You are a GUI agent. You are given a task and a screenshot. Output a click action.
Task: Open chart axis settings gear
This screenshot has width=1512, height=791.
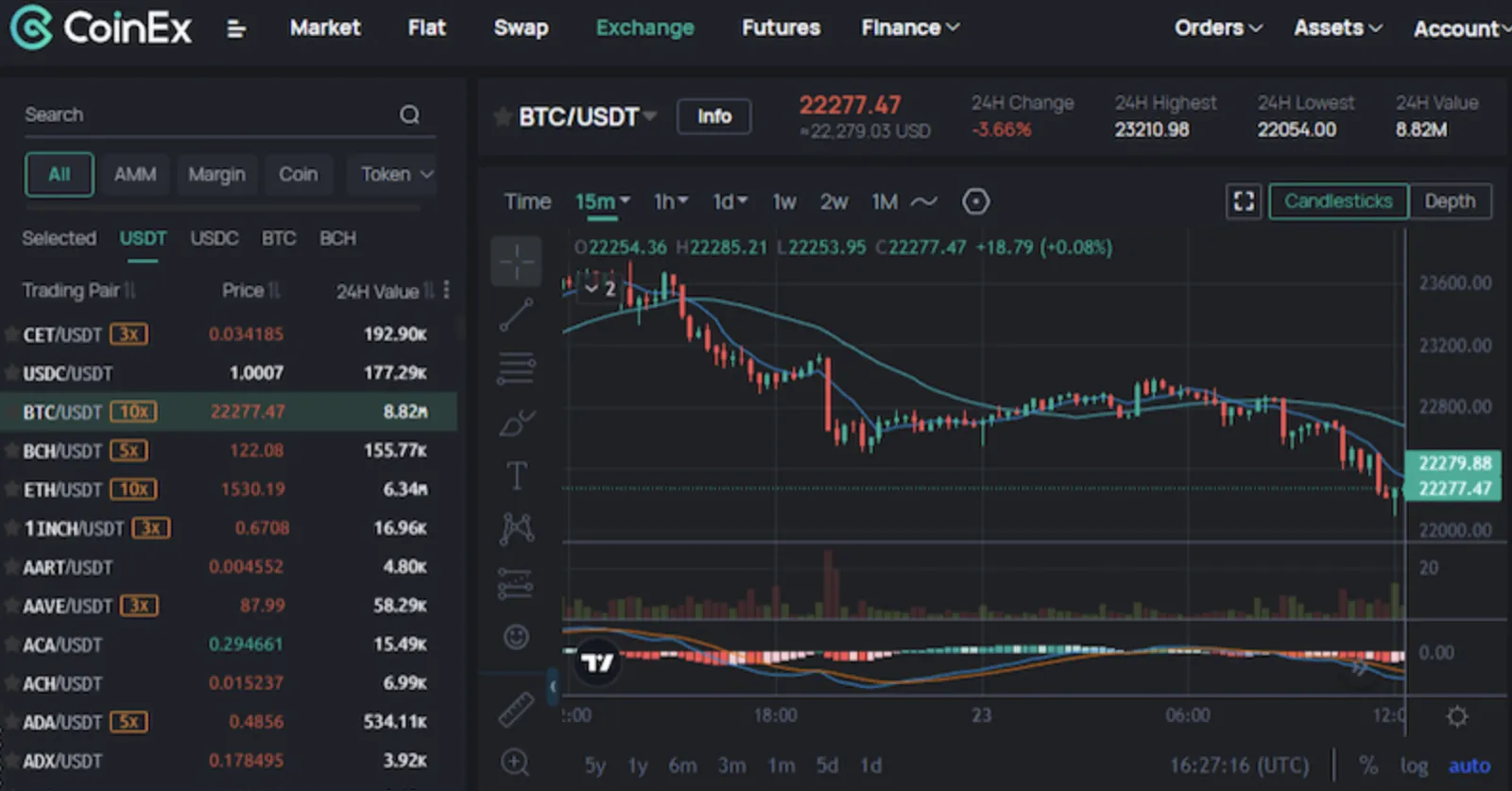(1457, 716)
